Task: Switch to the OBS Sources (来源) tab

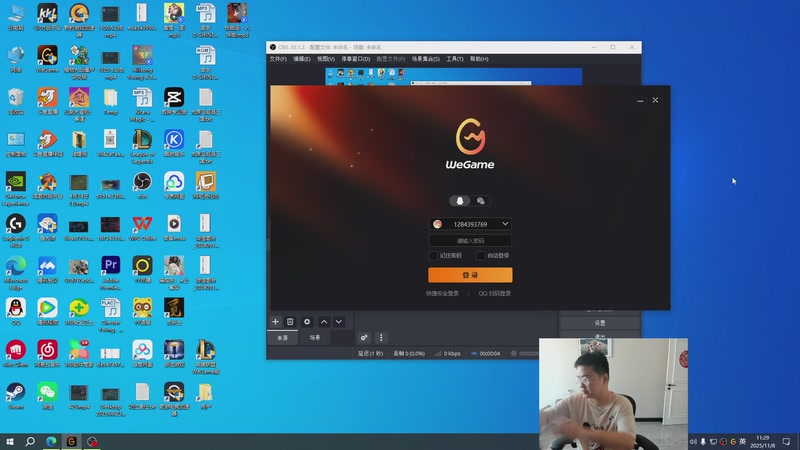Action: point(283,338)
